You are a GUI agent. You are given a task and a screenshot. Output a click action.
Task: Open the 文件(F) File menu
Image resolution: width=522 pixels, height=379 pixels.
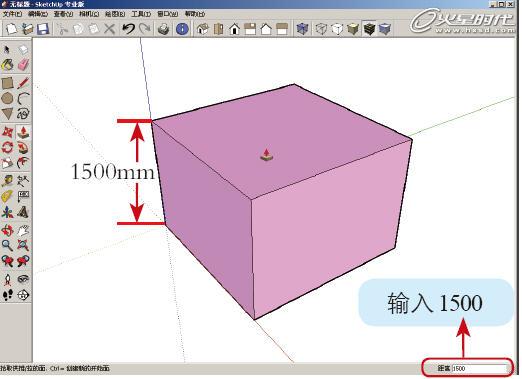tap(12, 14)
